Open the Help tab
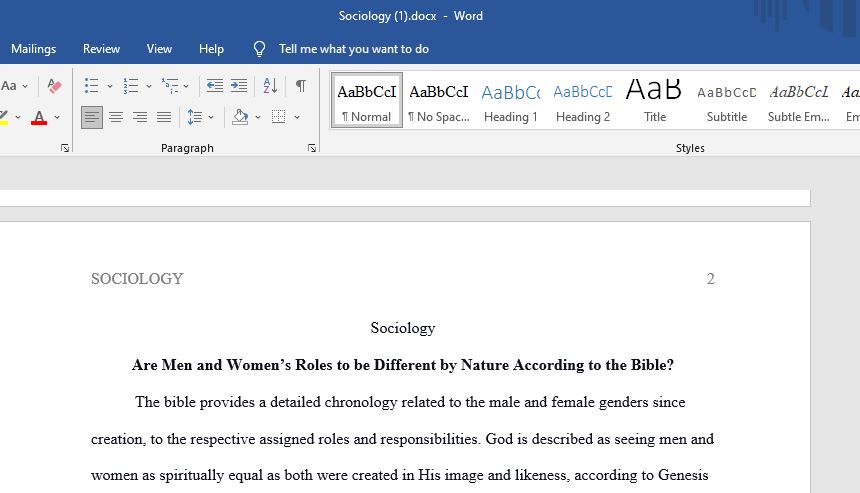The height and width of the screenshot is (493, 860). click(211, 49)
